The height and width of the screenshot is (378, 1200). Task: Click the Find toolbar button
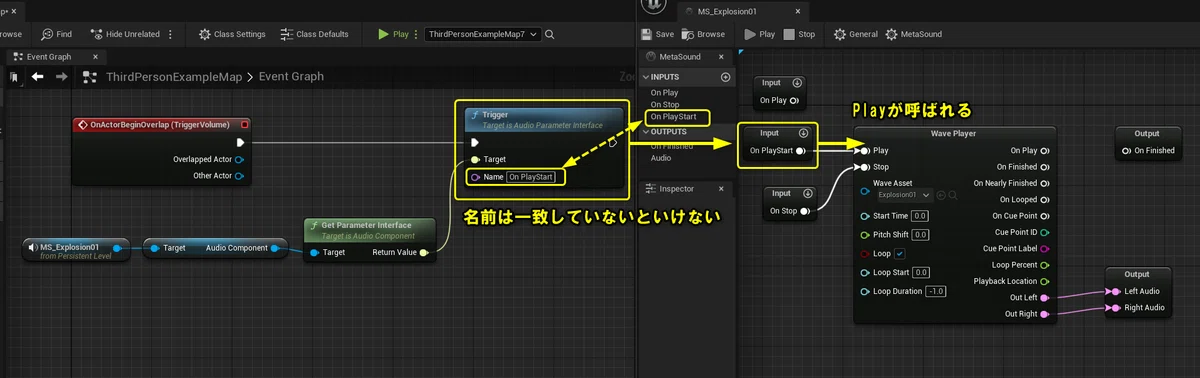point(55,34)
